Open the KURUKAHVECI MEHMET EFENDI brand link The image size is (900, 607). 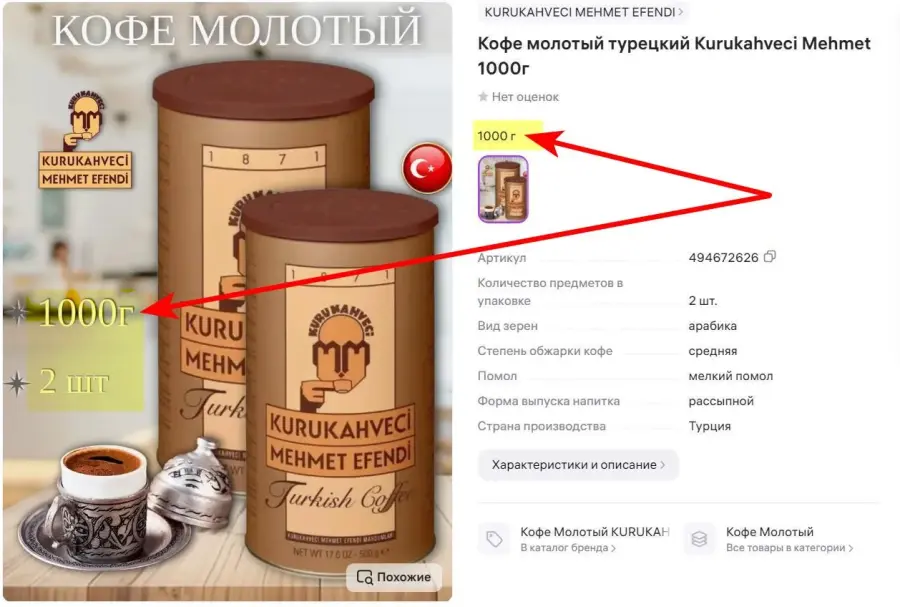(x=580, y=12)
